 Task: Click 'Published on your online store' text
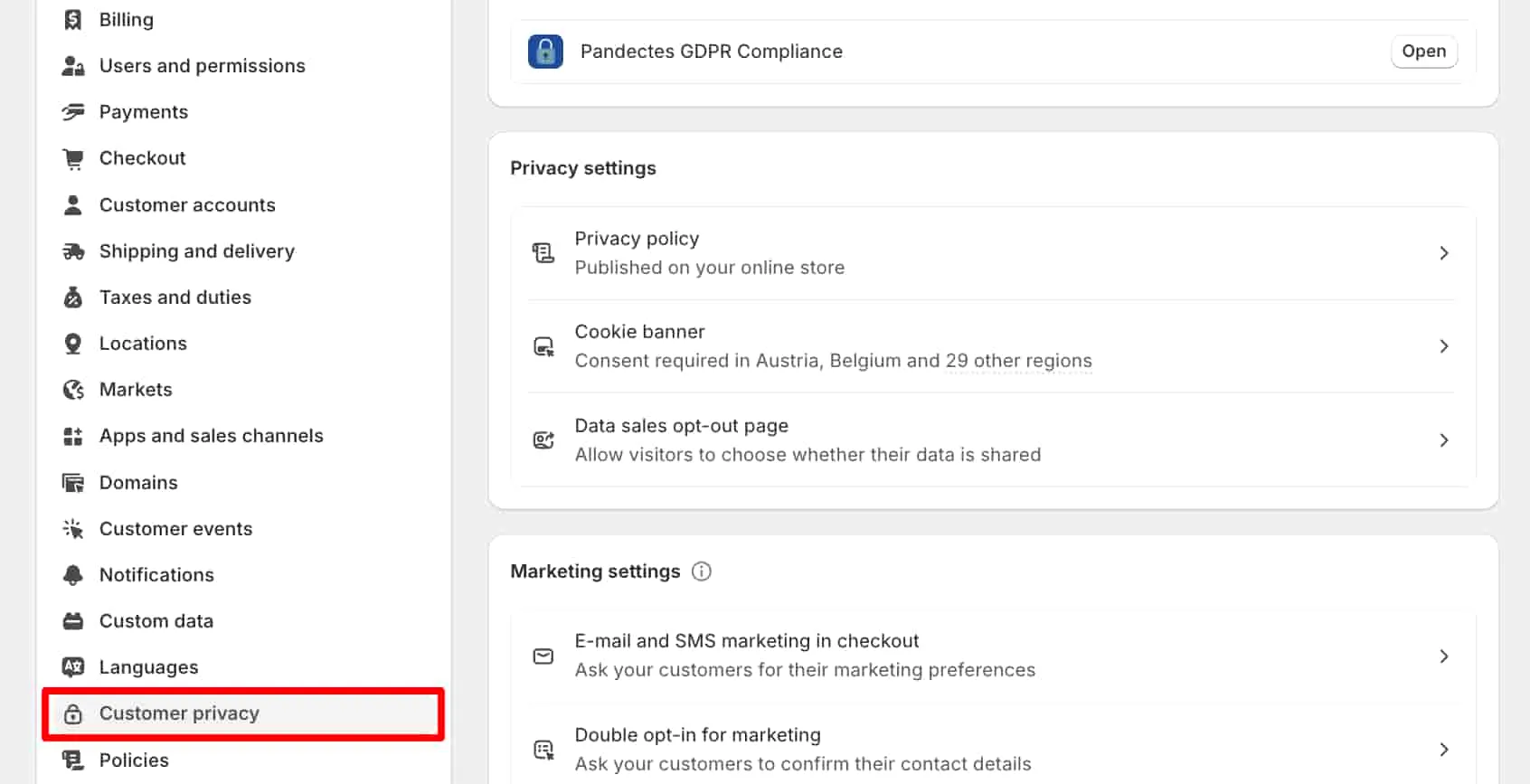(710, 268)
